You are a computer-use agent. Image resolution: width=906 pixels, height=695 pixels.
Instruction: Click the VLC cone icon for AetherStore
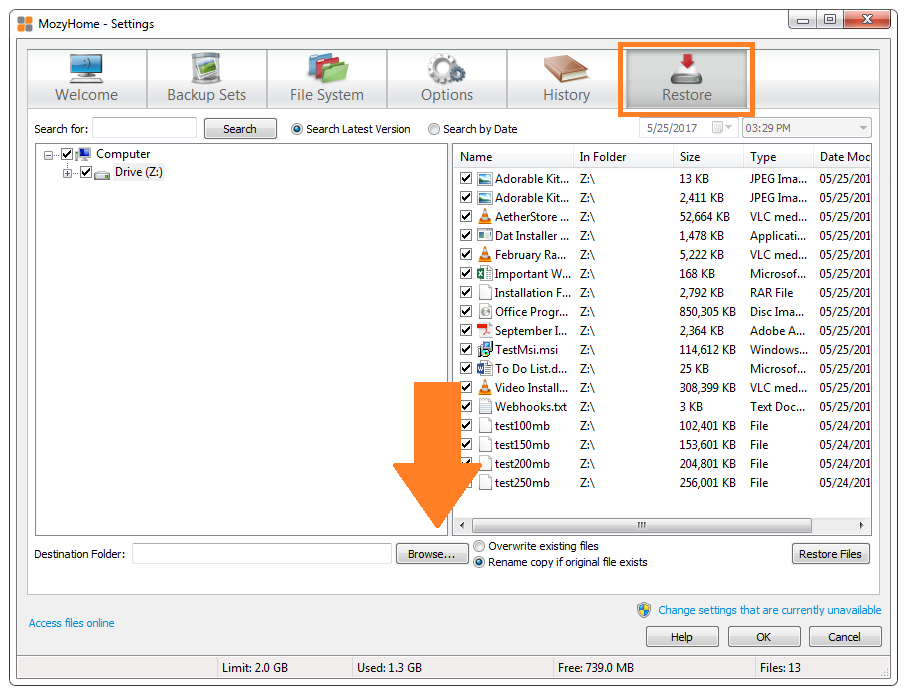(x=485, y=216)
